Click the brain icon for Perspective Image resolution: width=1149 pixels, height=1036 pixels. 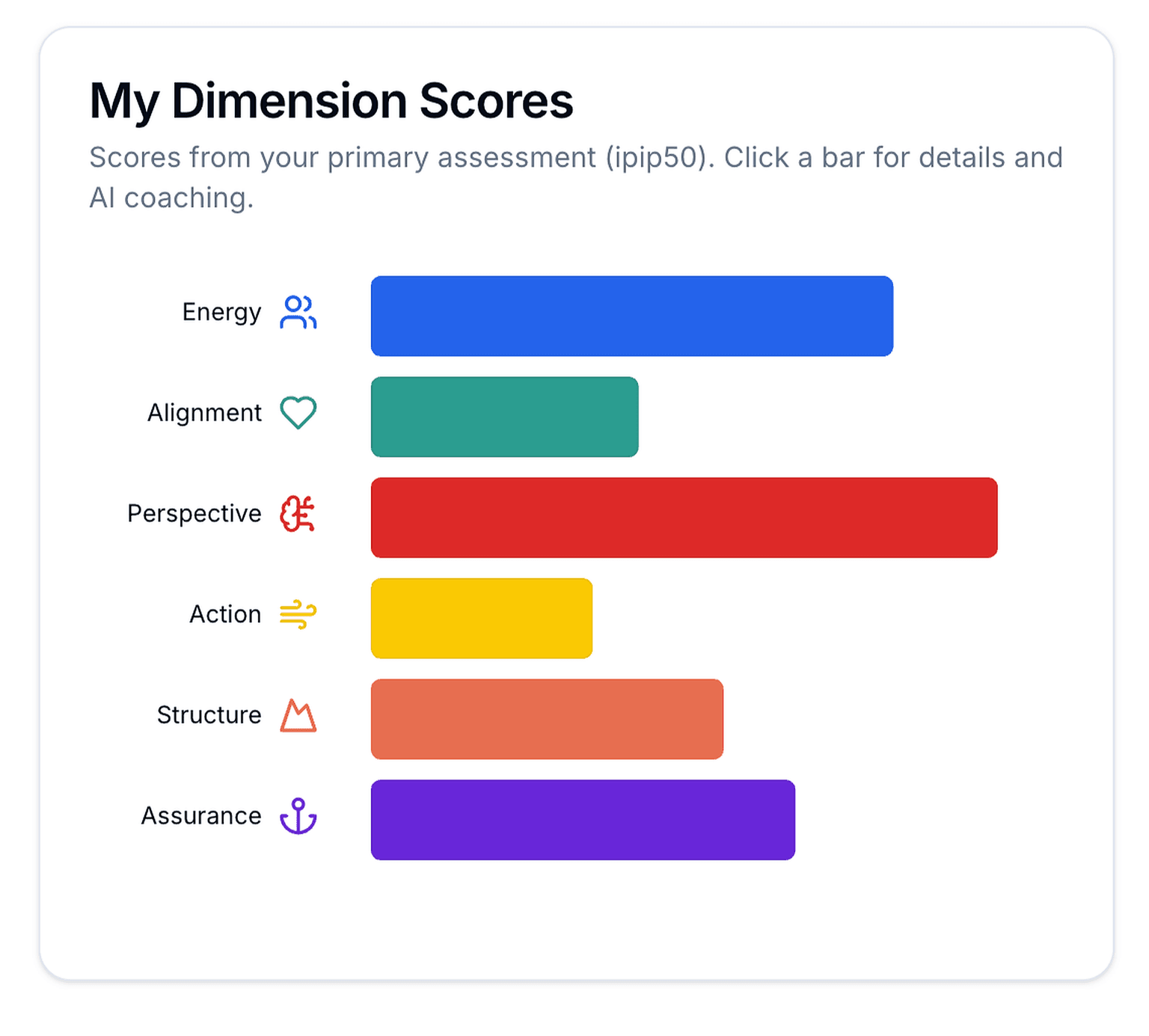coord(298,514)
